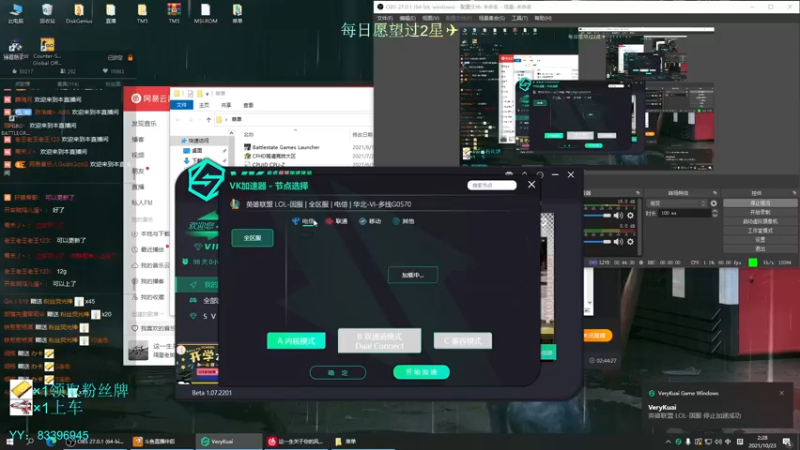This screenshot has width=800, height=450.
Task: Open Counter-Strike Global Offensive desktop shortcut
Action: pos(47,52)
